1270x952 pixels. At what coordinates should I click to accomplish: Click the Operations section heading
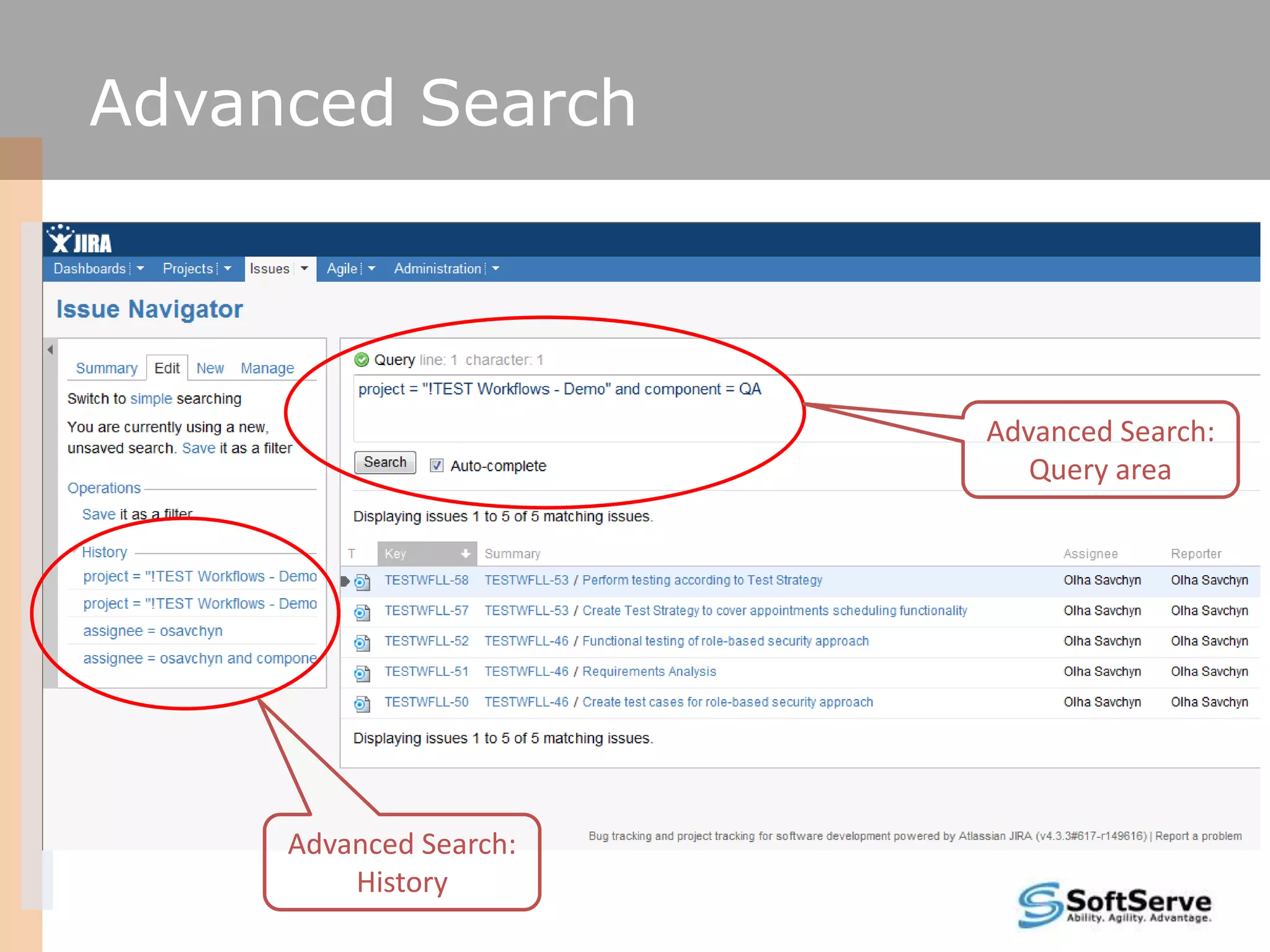[104, 488]
